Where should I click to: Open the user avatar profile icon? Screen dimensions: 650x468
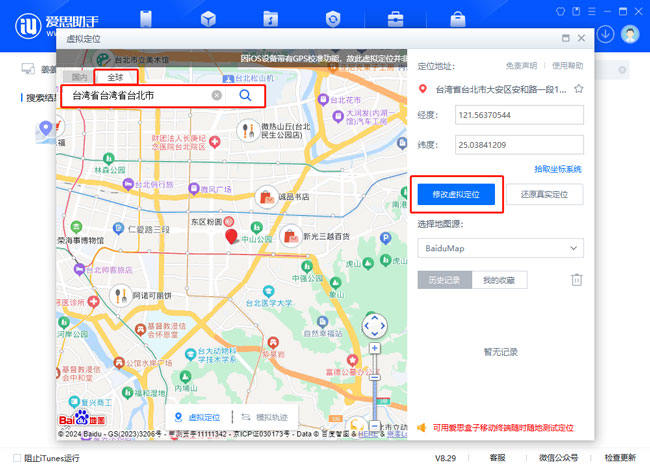630,34
